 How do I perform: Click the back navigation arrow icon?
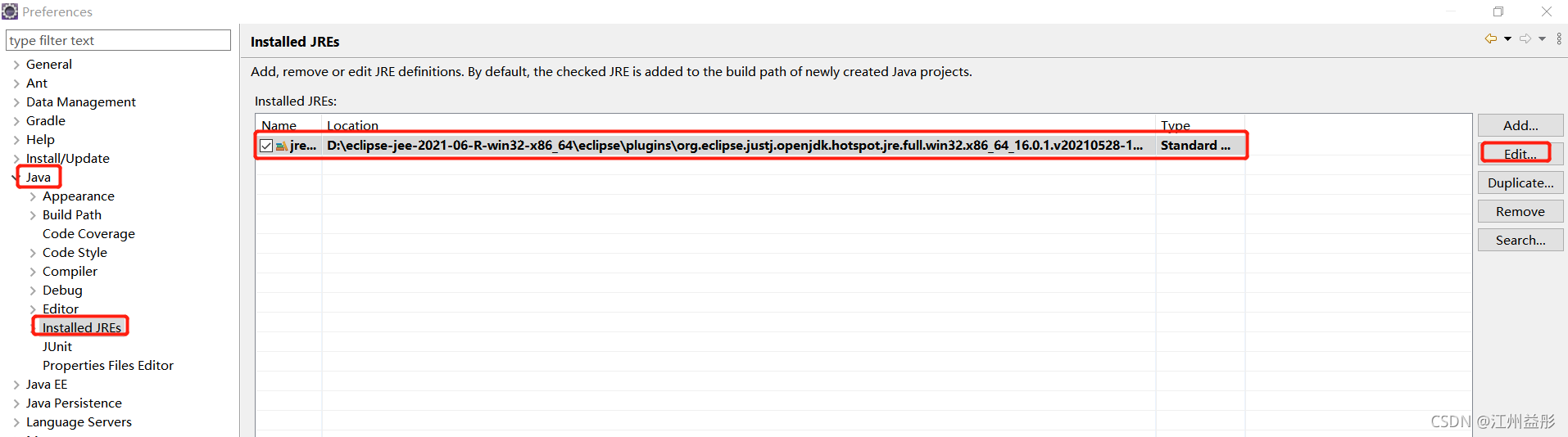1491,38
